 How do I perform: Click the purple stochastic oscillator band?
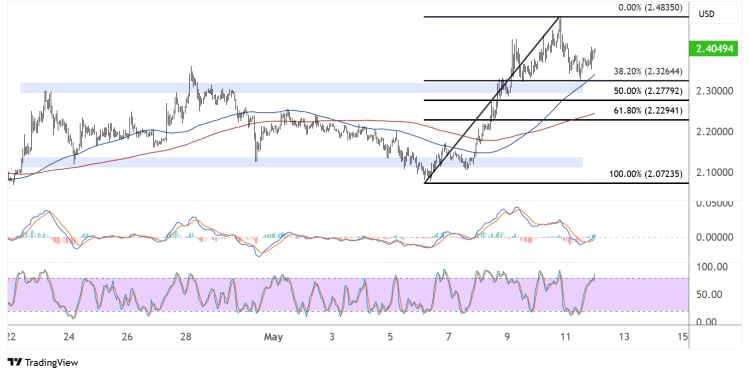pyautogui.click(x=348, y=295)
